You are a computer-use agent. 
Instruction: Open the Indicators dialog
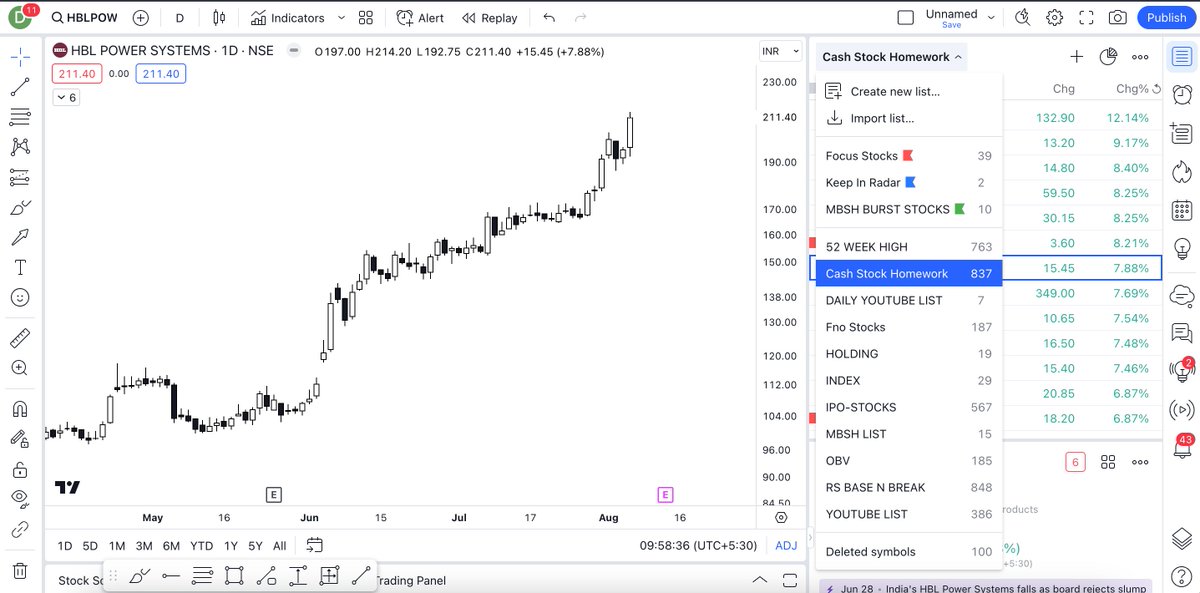coord(288,18)
